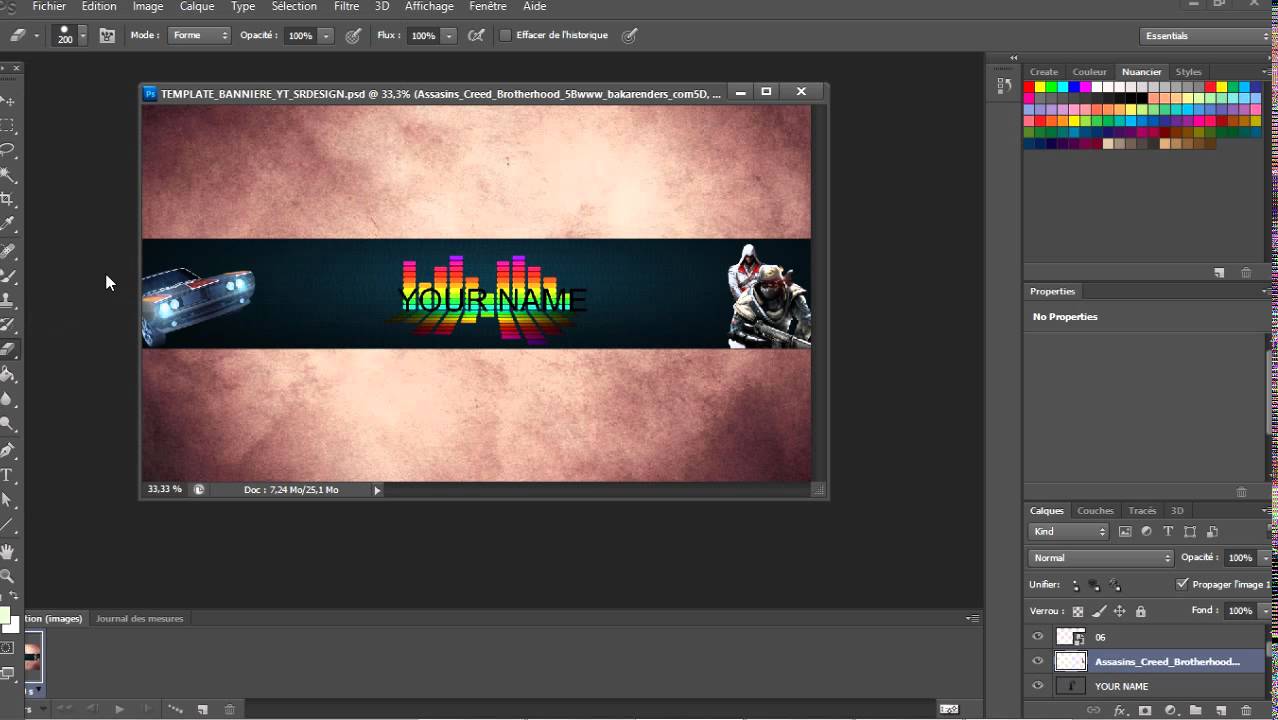The height and width of the screenshot is (720, 1278).
Task: Lock transparent pixels checkerboard icon
Action: coord(1077,611)
